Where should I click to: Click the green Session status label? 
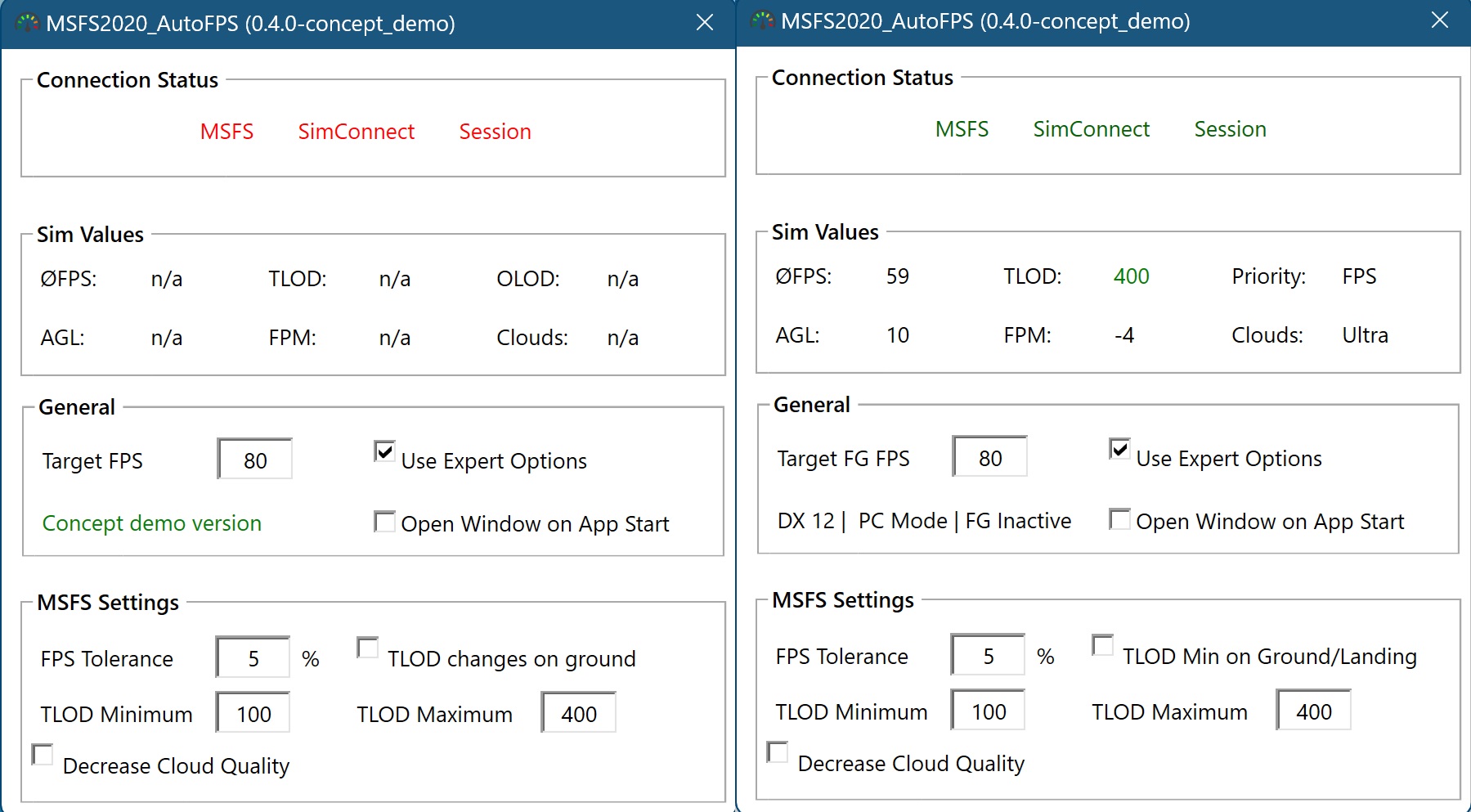click(1230, 129)
